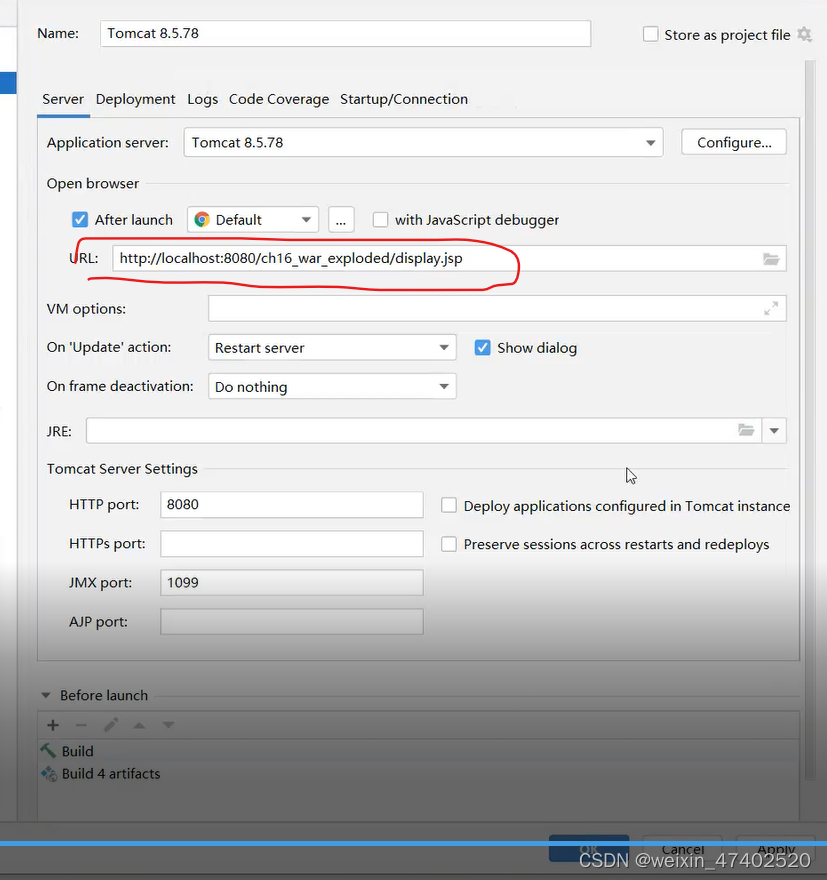This screenshot has height=880, width=827.
Task: Switch to the Deployment tab
Action: click(x=136, y=99)
